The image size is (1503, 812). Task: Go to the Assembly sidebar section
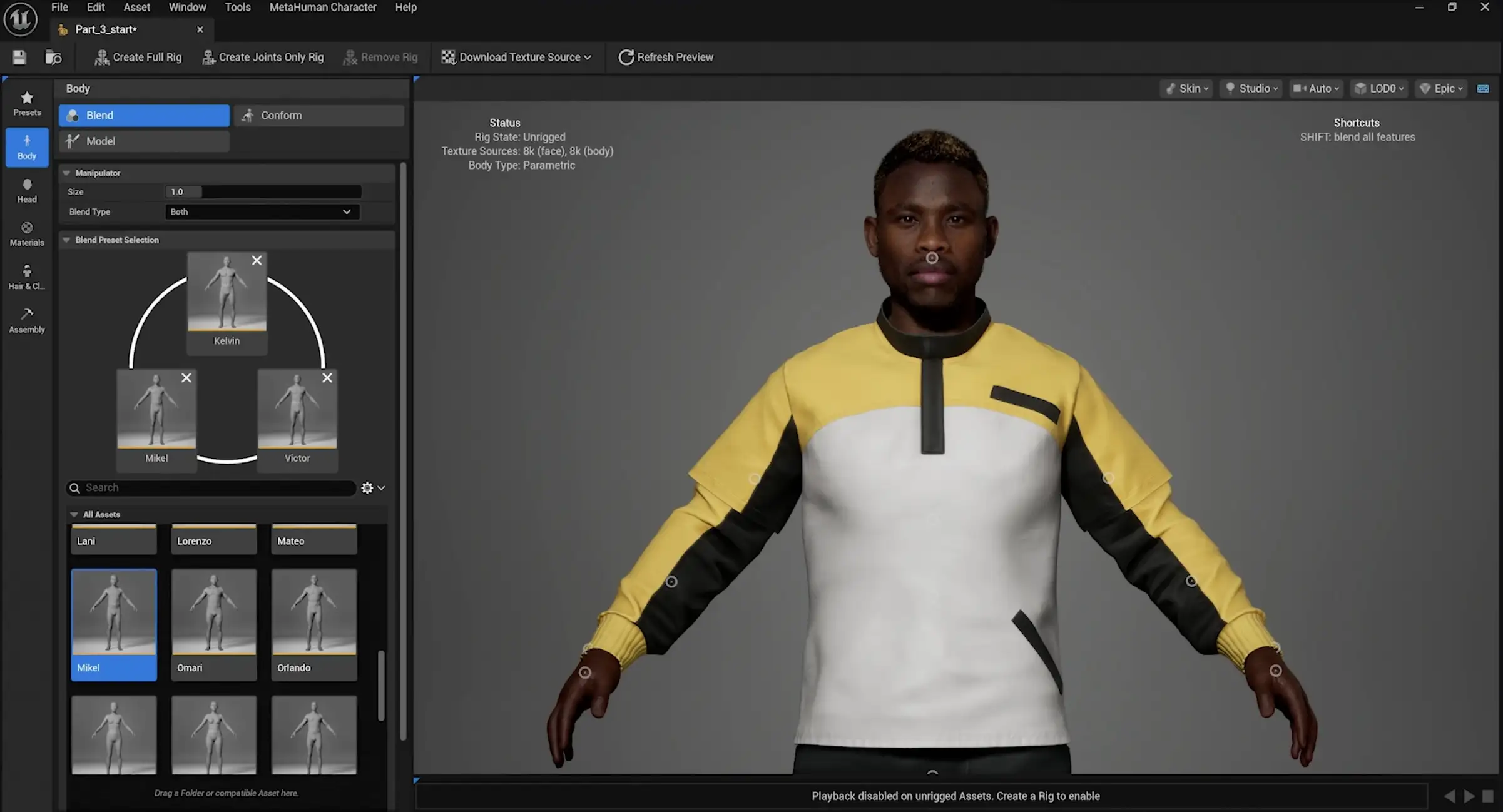point(27,320)
